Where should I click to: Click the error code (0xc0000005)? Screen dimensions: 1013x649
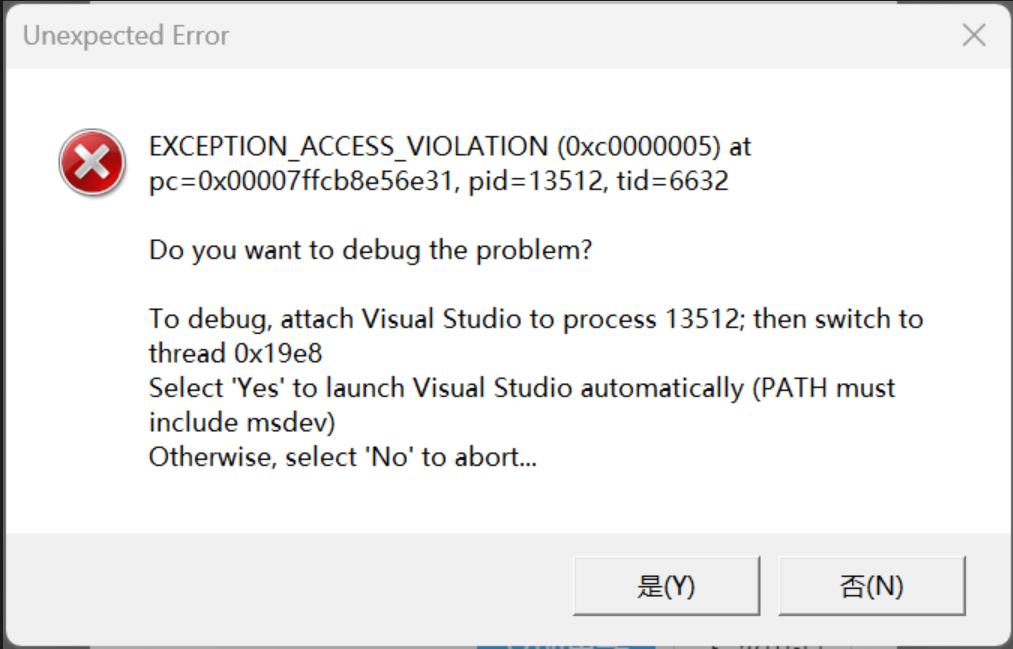tap(638, 147)
